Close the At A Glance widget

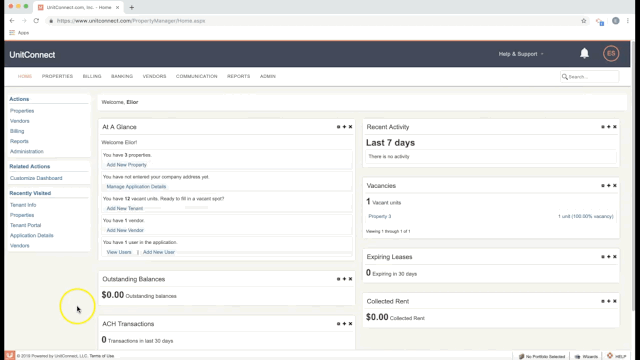pyautogui.click(x=350, y=127)
